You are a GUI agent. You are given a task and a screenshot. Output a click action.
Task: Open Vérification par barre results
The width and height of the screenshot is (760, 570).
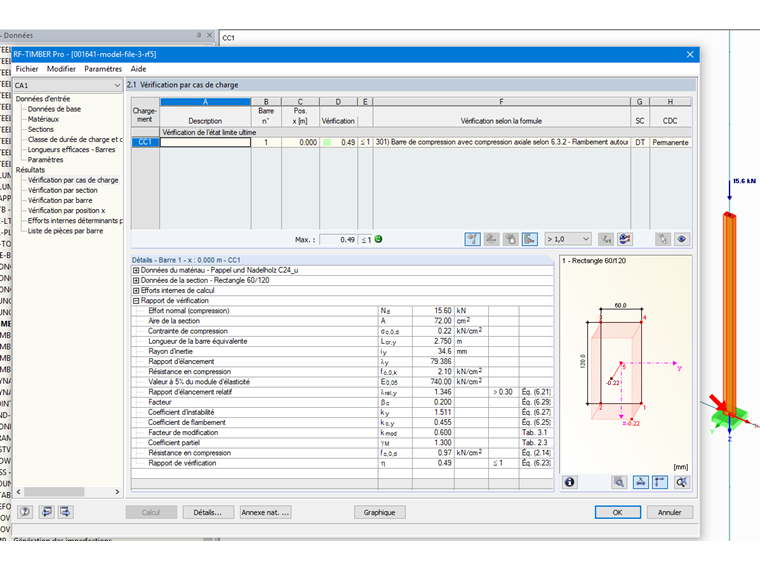pyautogui.click(x=60, y=201)
